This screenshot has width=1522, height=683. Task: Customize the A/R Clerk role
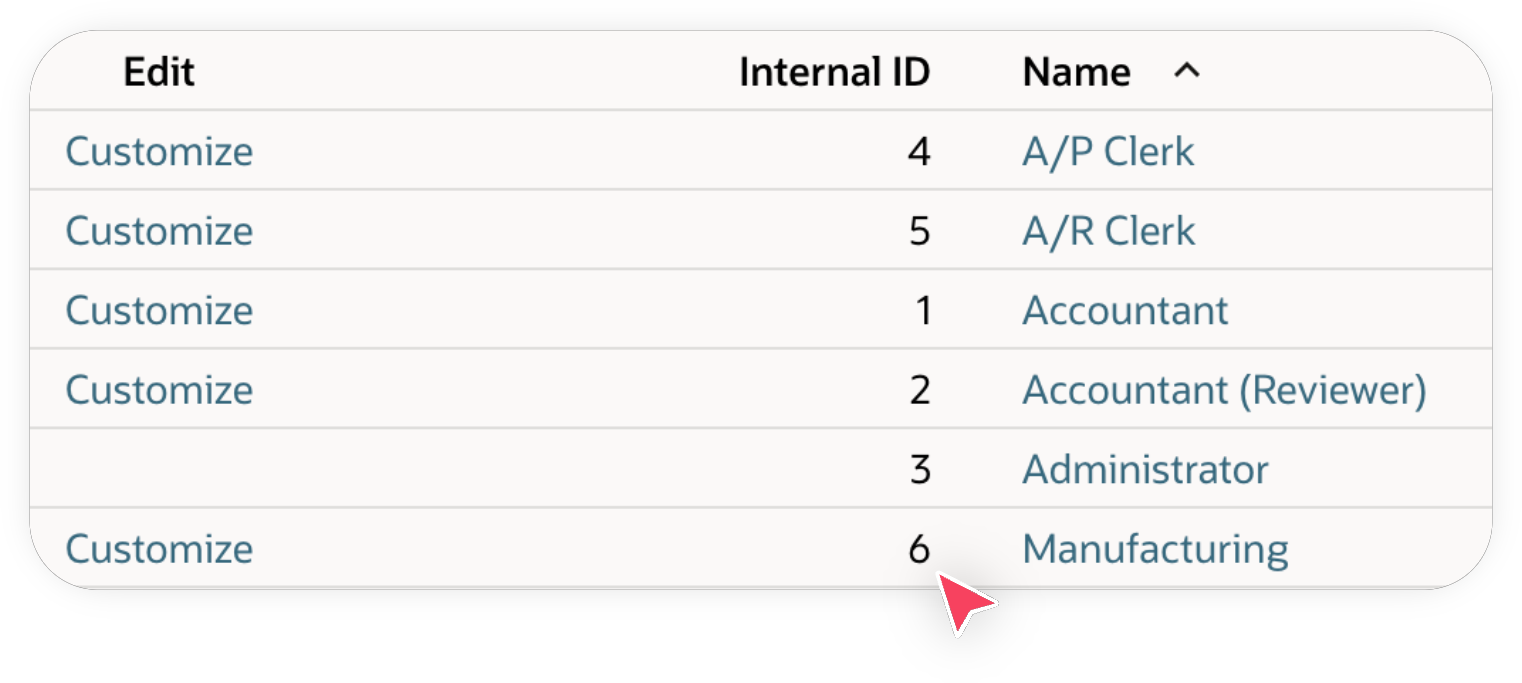[159, 230]
